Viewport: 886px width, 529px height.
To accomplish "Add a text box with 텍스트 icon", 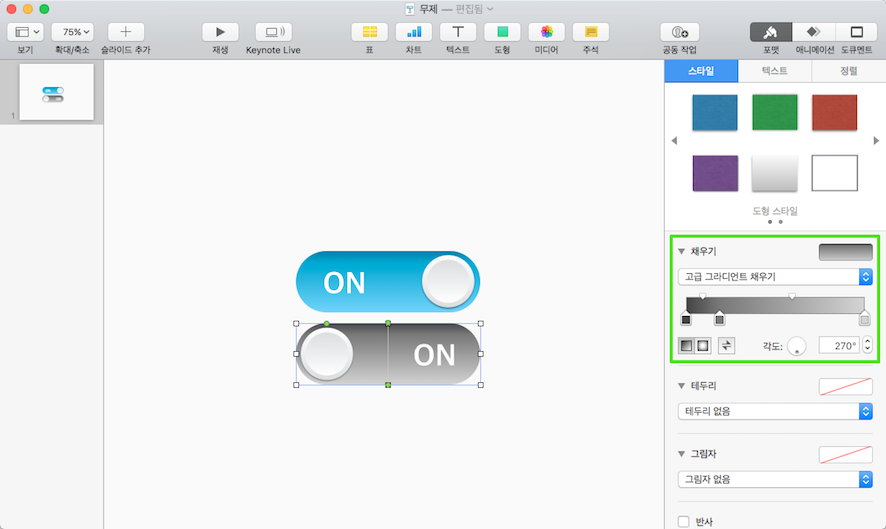I will [x=458, y=32].
